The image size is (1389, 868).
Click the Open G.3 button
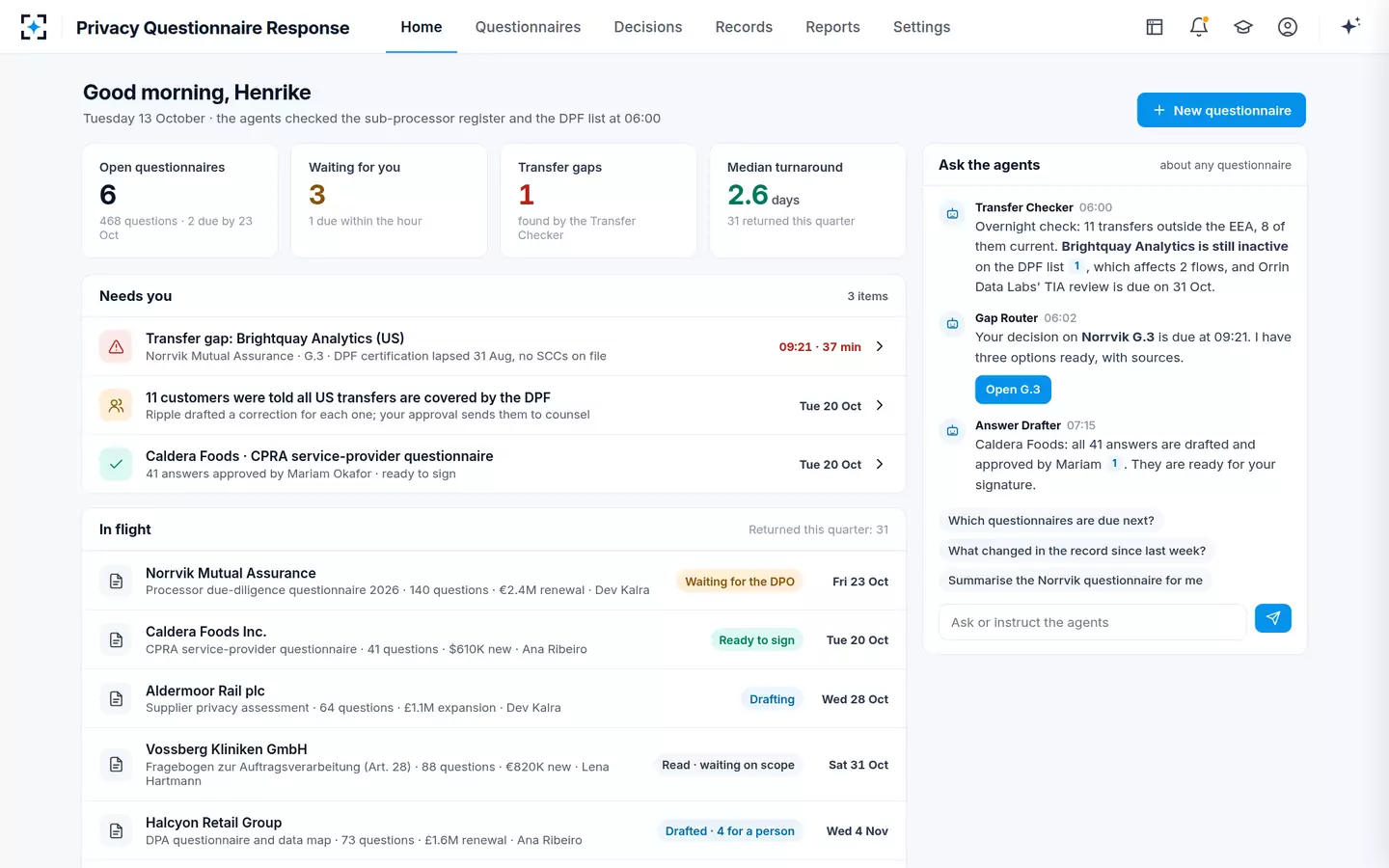1013,390
